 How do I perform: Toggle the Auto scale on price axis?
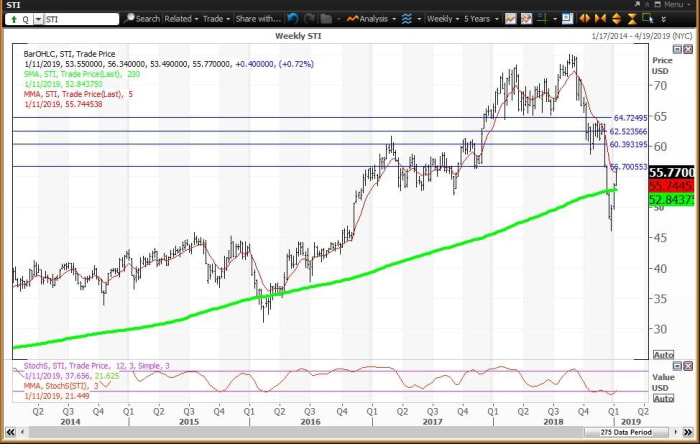point(663,355)
